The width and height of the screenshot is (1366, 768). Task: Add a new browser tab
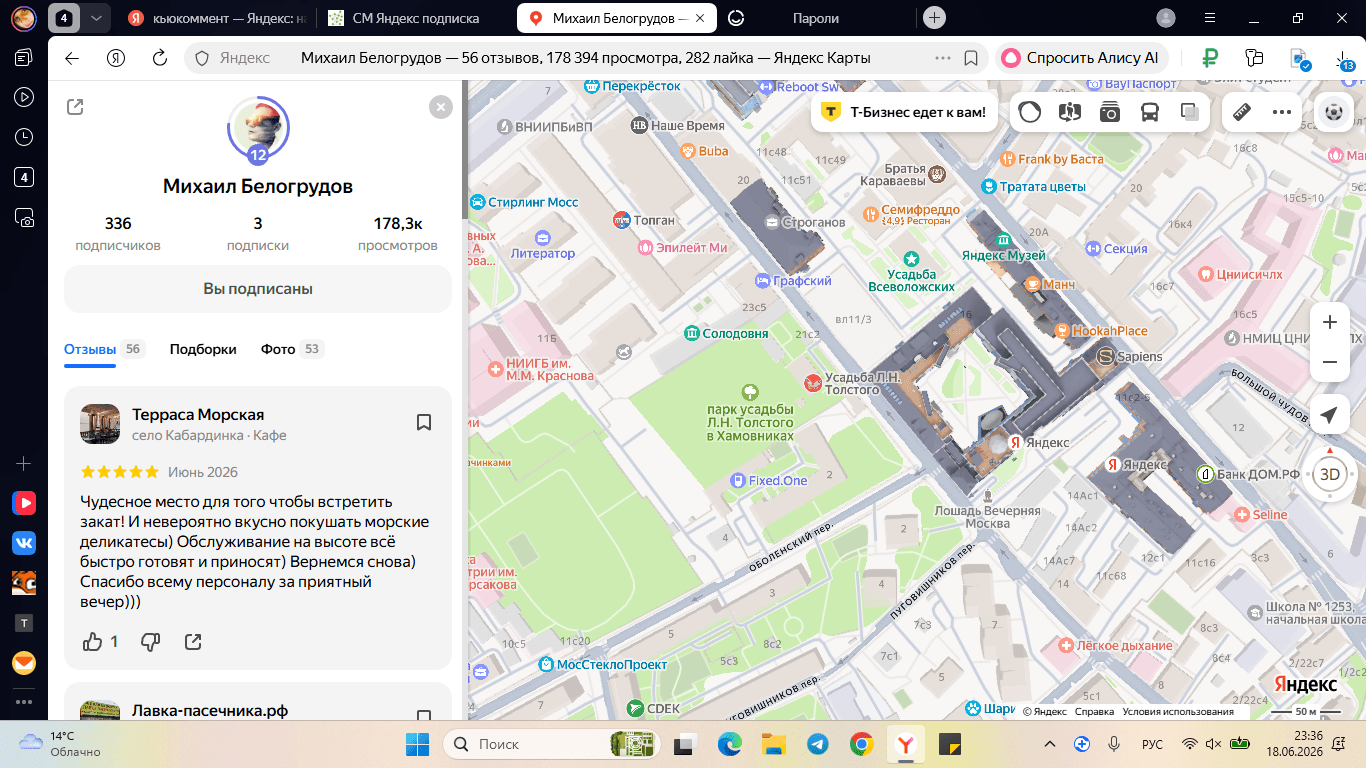pyautogui.click(x=934, y=18)
